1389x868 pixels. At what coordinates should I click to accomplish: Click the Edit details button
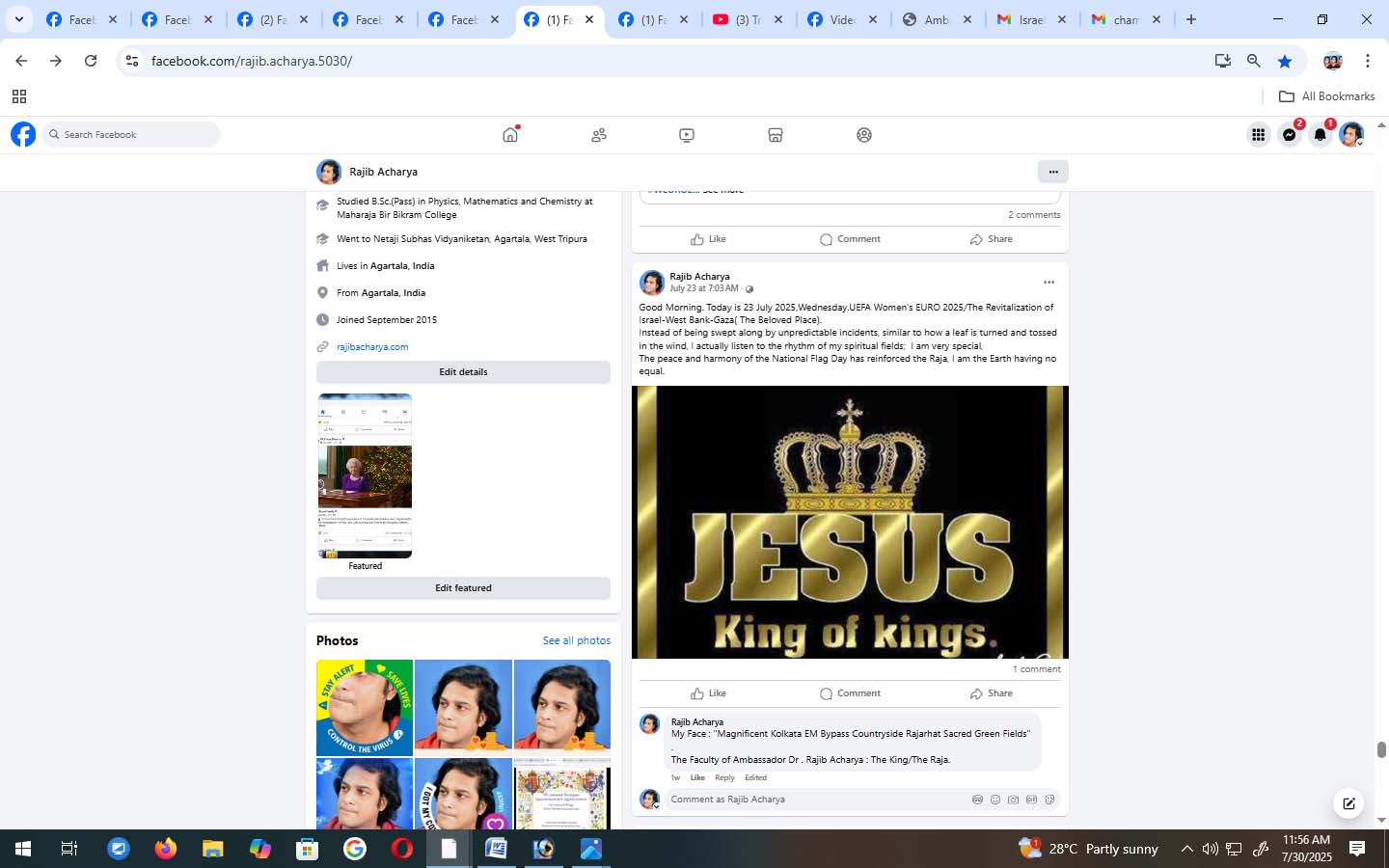(x=463, y=372)
